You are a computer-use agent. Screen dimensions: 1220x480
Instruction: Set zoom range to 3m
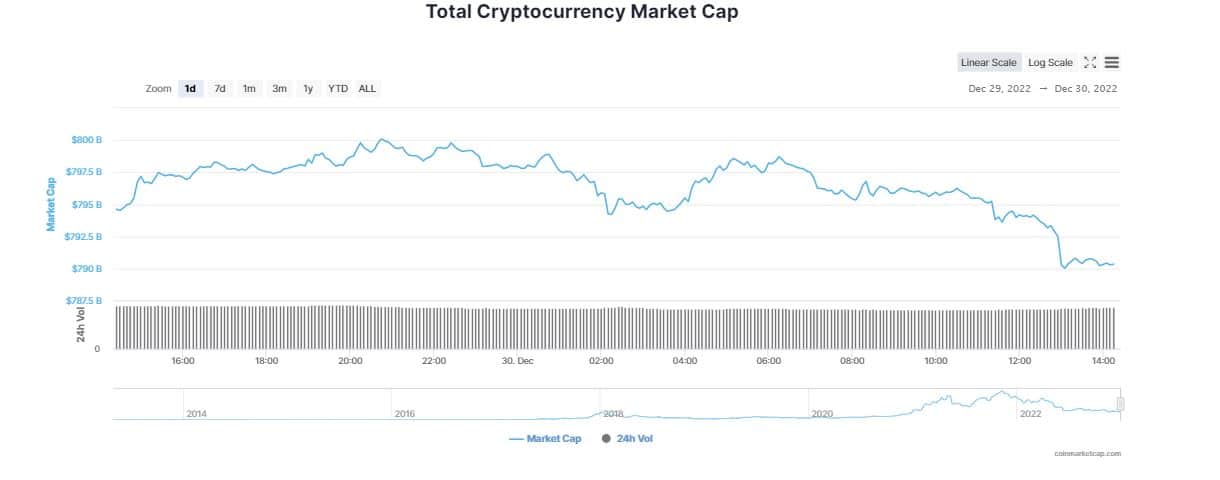279,88
